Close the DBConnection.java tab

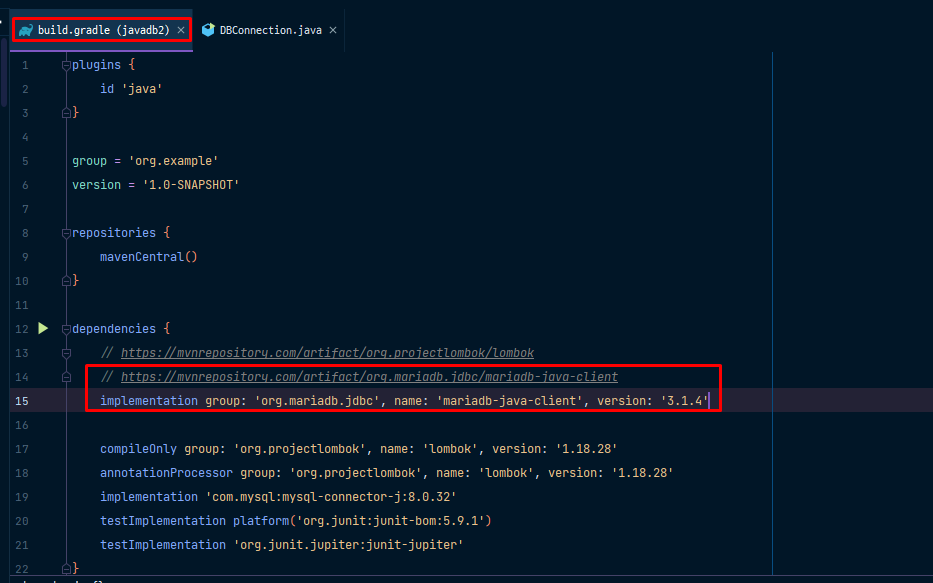pyautogui.click(x=333, y=30)
